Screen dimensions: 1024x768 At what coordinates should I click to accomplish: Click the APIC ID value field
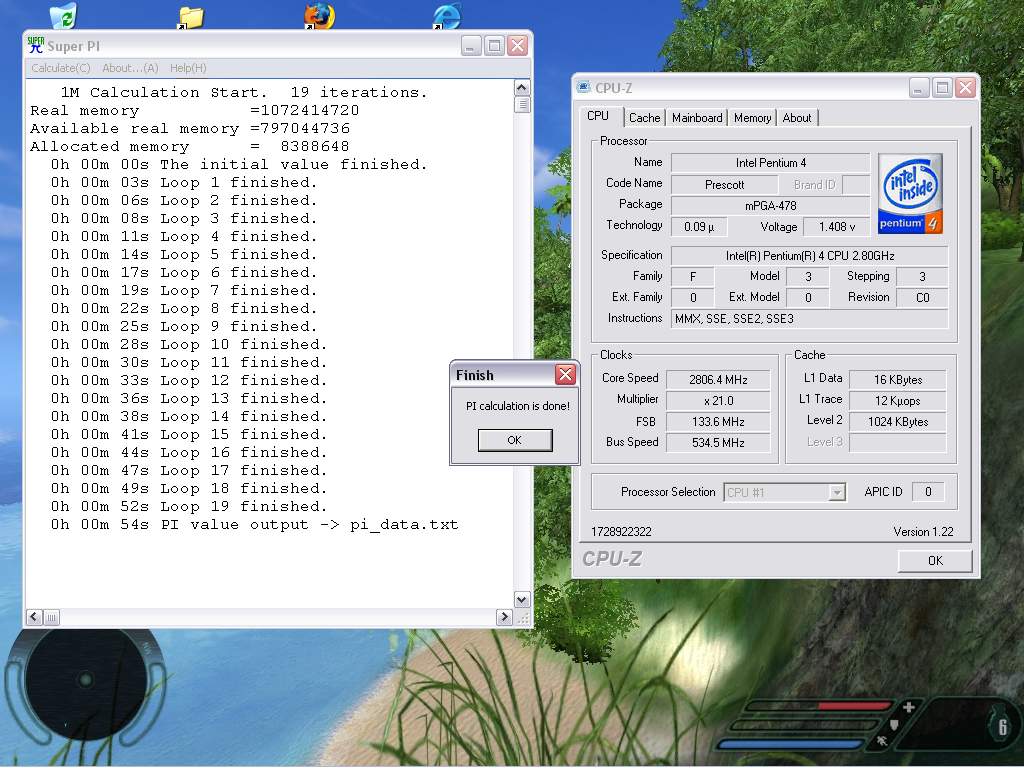coord(928,492)
